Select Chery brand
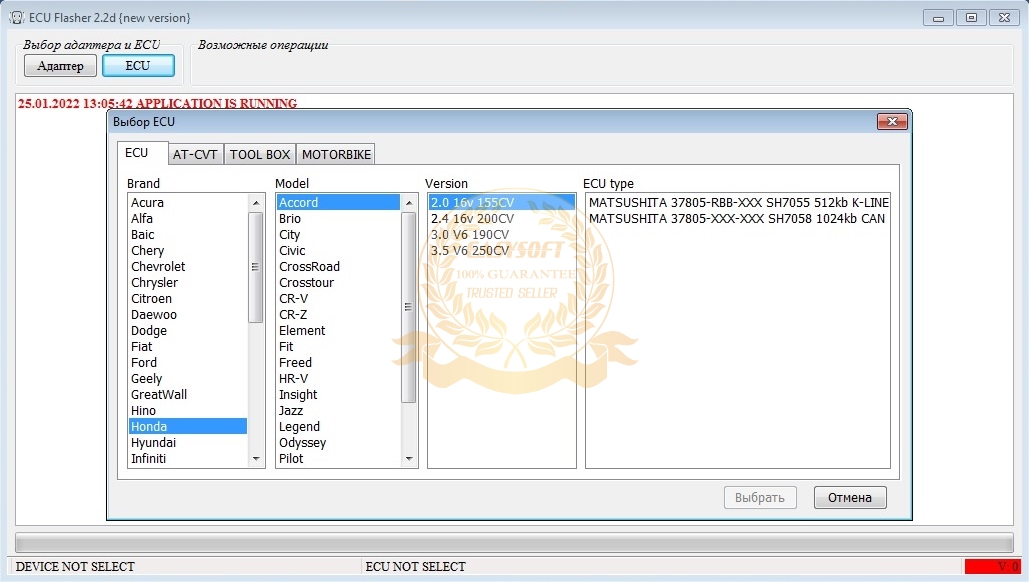This screenshot has height=582, width=1029. (x=188, y=251)
